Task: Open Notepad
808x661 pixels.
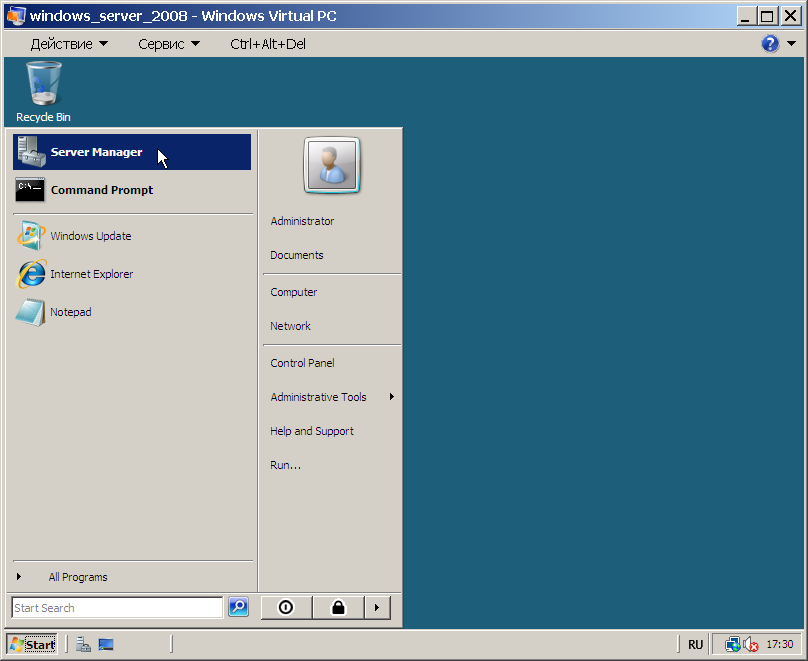Action: pyautogui.click(x=132, y=312)
